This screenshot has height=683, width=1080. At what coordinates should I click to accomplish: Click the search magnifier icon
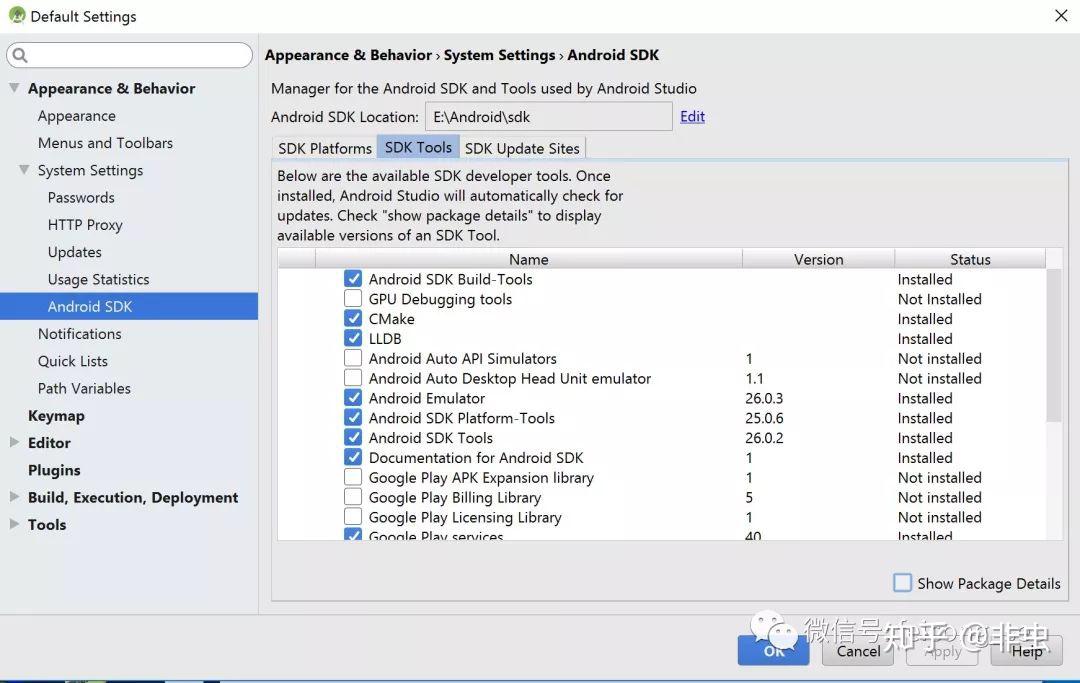click(20, 55)
